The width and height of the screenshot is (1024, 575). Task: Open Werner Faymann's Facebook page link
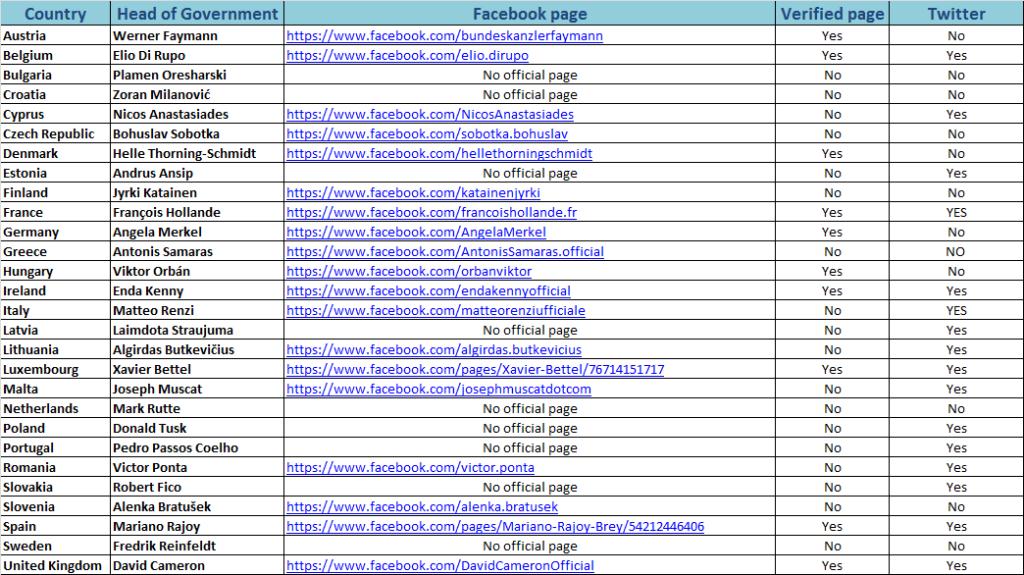coord(445,36)
